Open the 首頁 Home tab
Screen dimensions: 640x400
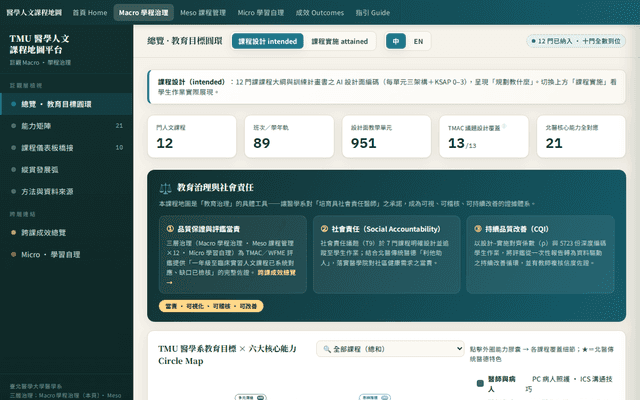coord(90,13)
